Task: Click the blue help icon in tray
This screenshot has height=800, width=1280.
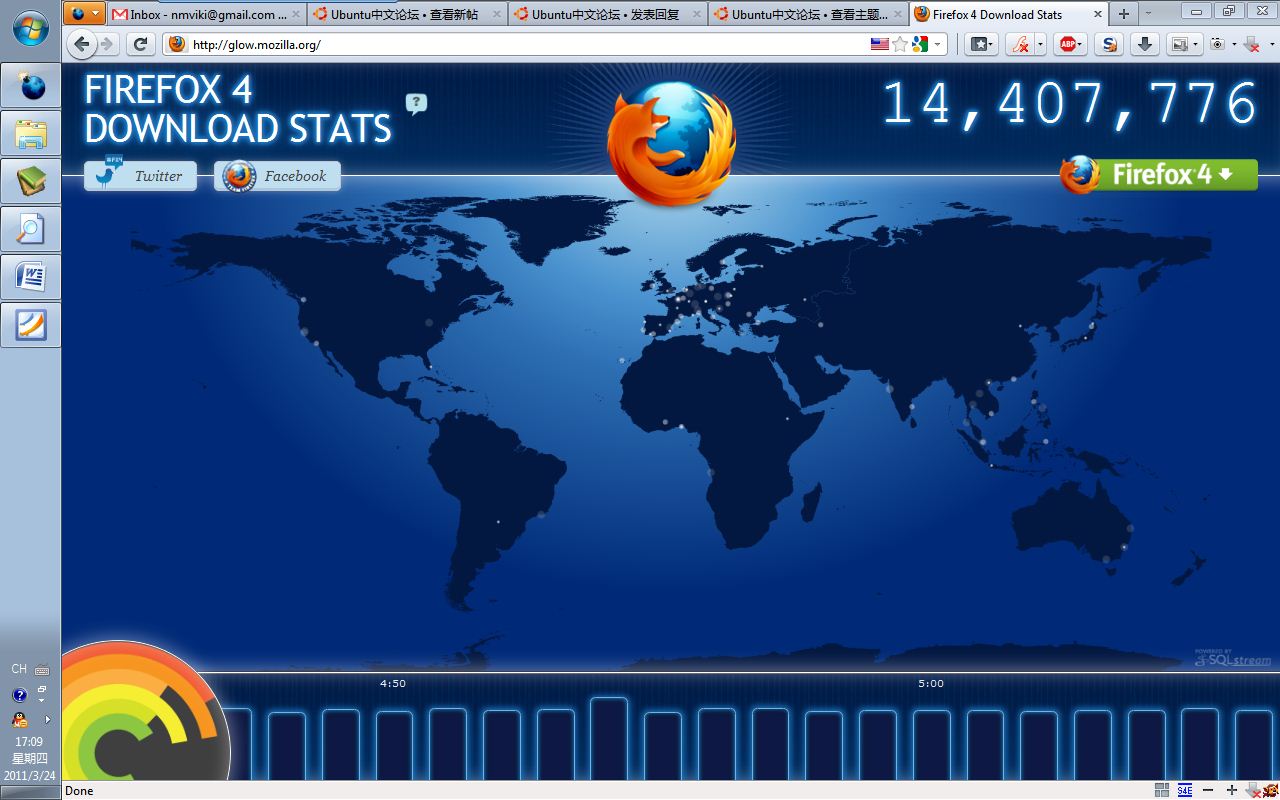Action: 19,695
